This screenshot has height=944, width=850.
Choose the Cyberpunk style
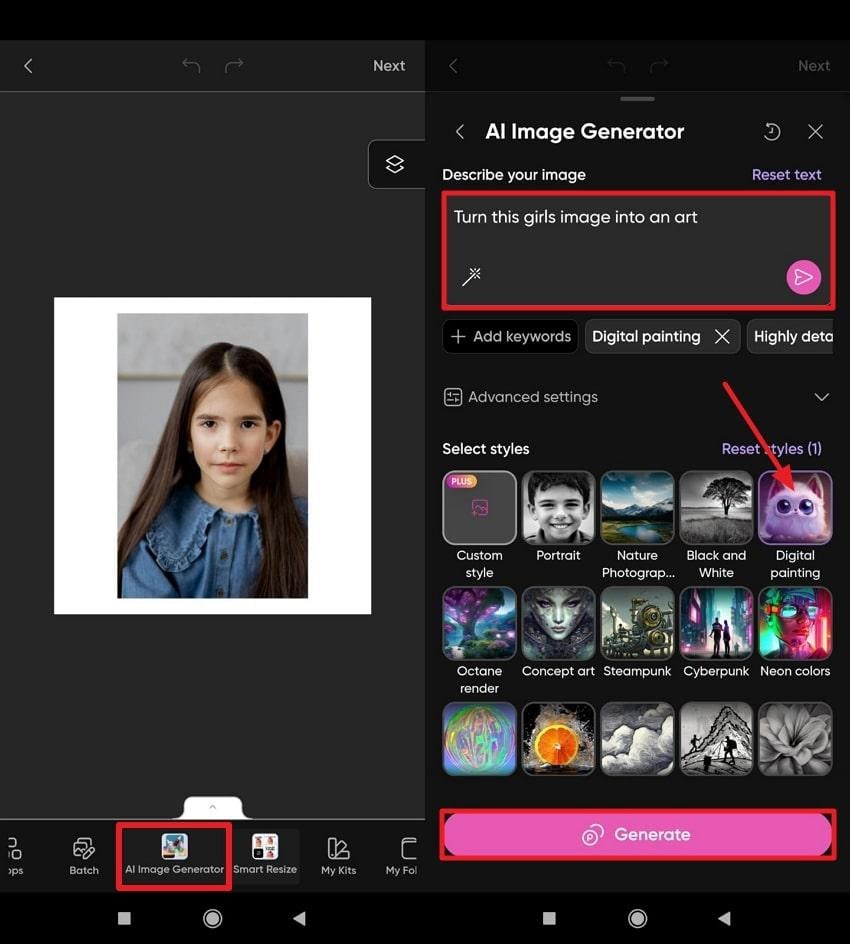tap(716, 623)
